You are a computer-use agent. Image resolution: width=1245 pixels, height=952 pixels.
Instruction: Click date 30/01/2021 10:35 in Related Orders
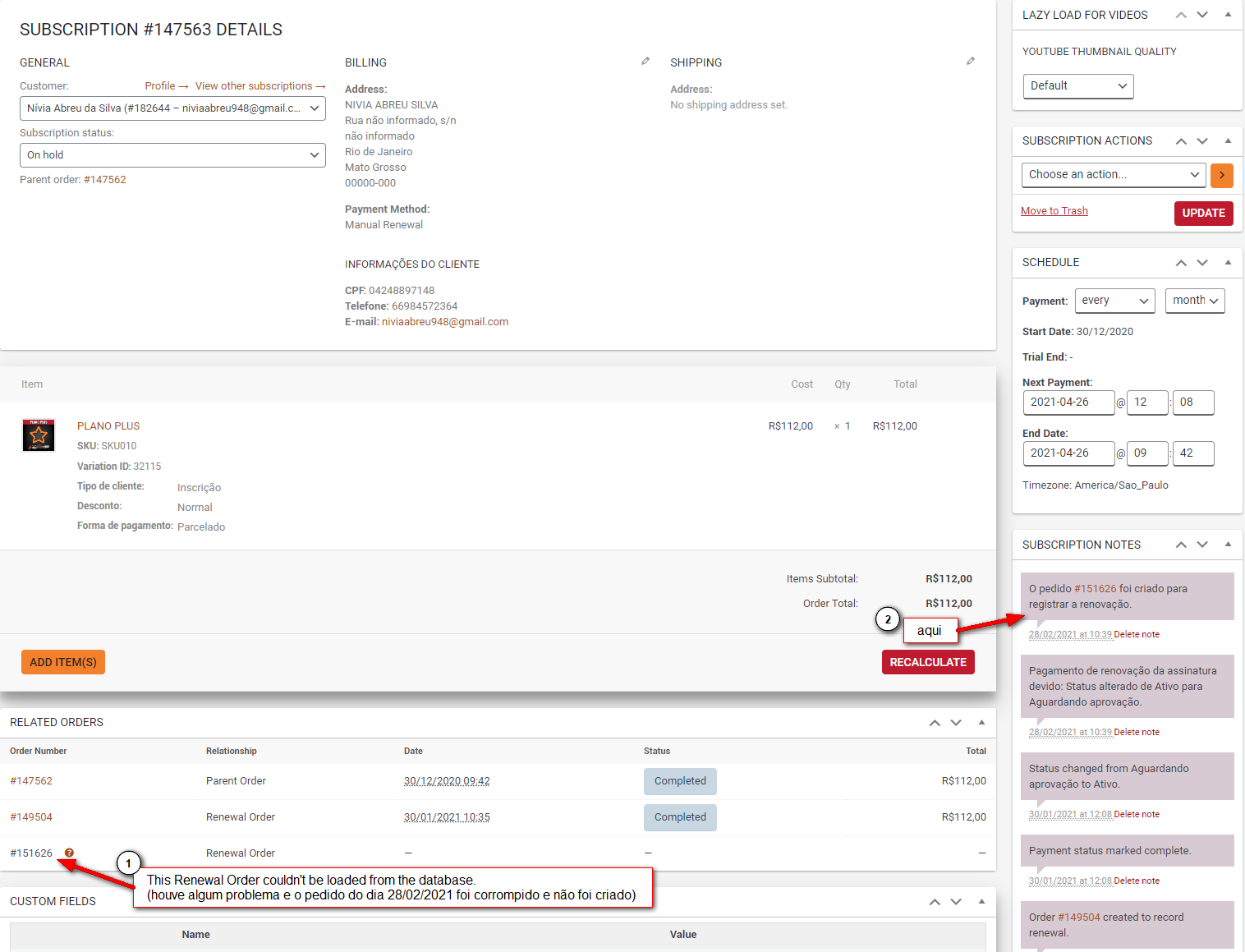click(447, 817)
